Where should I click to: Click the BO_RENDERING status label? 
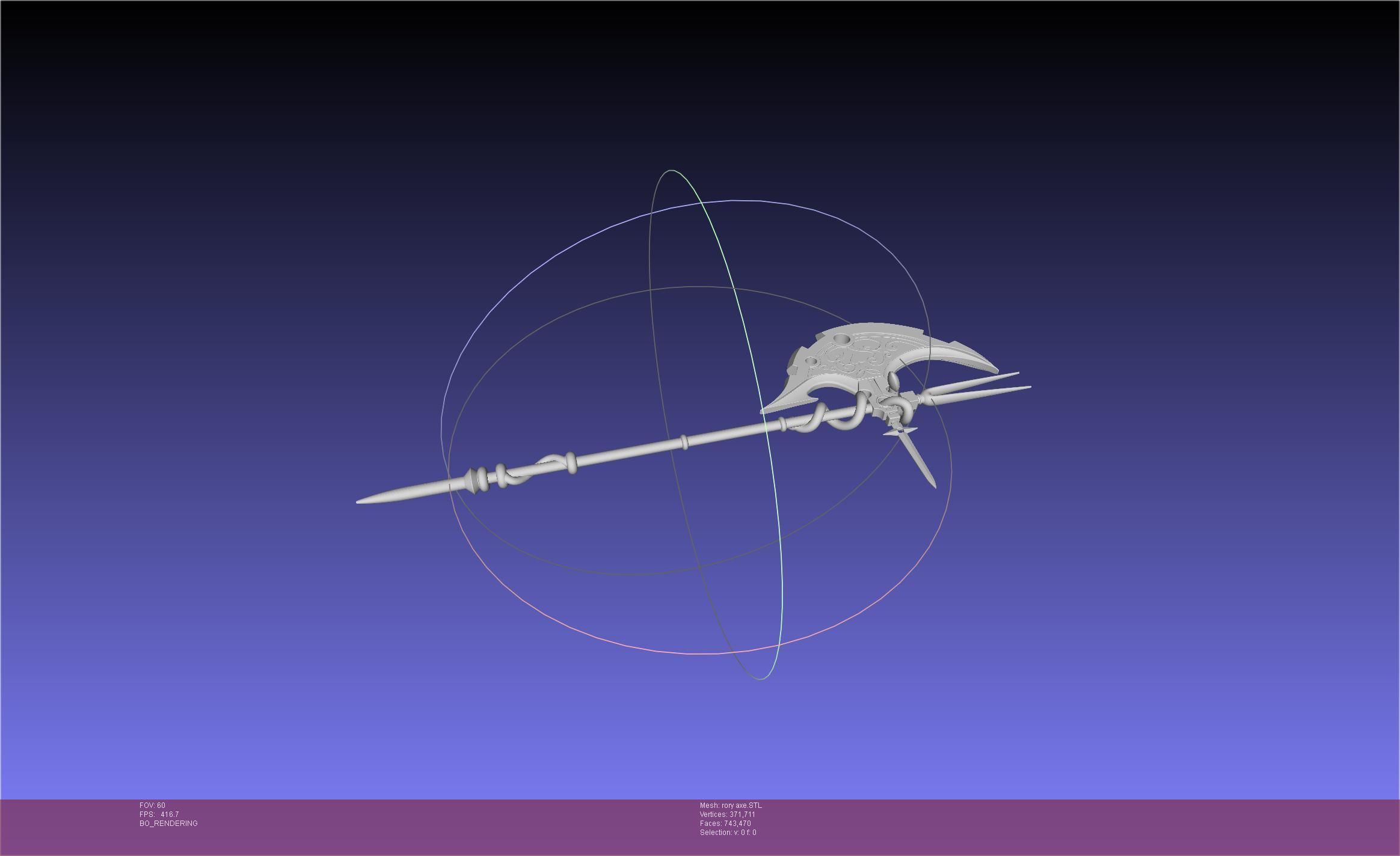click(x=168, y=824)
